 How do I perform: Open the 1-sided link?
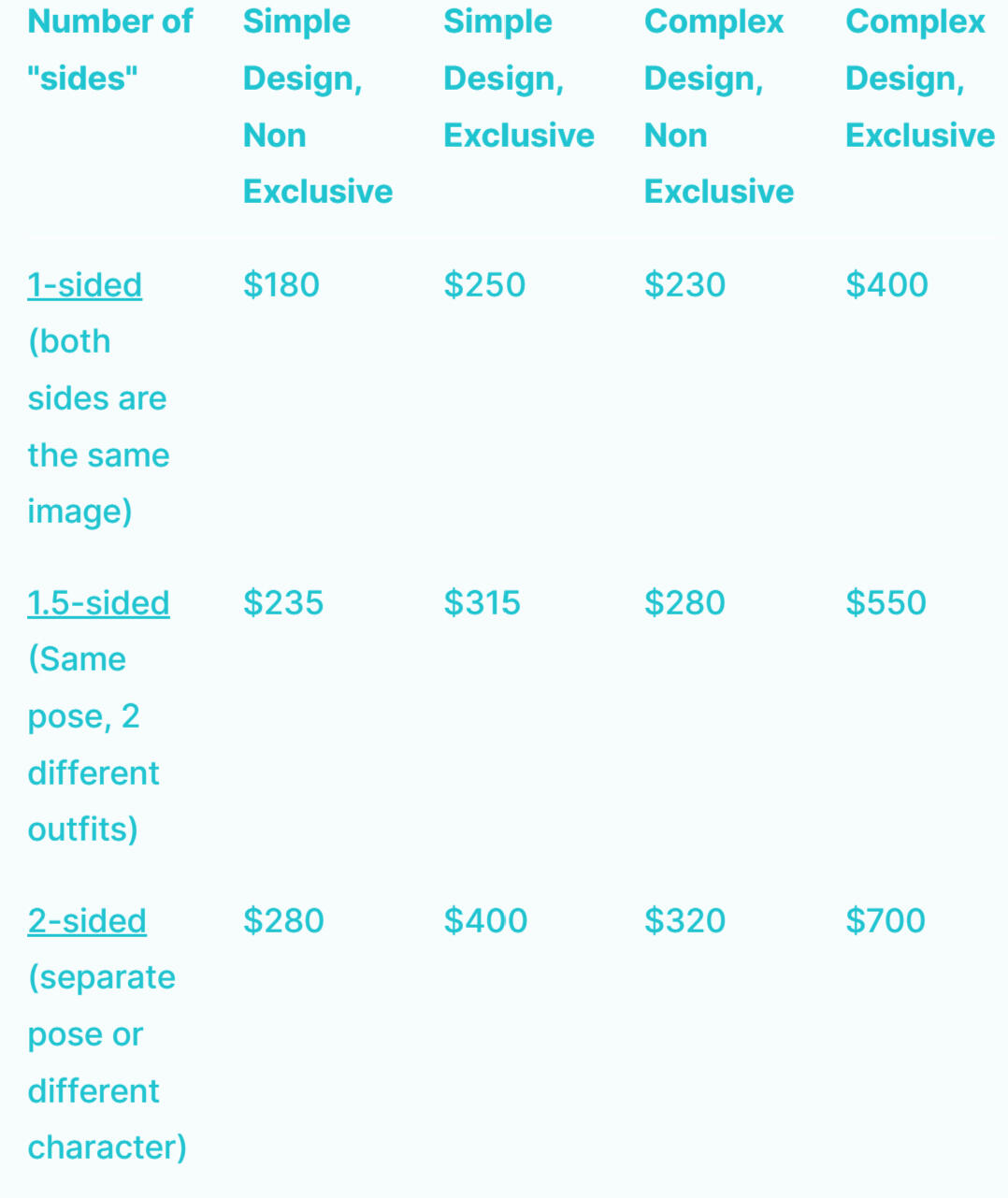[x=85, y=285]
